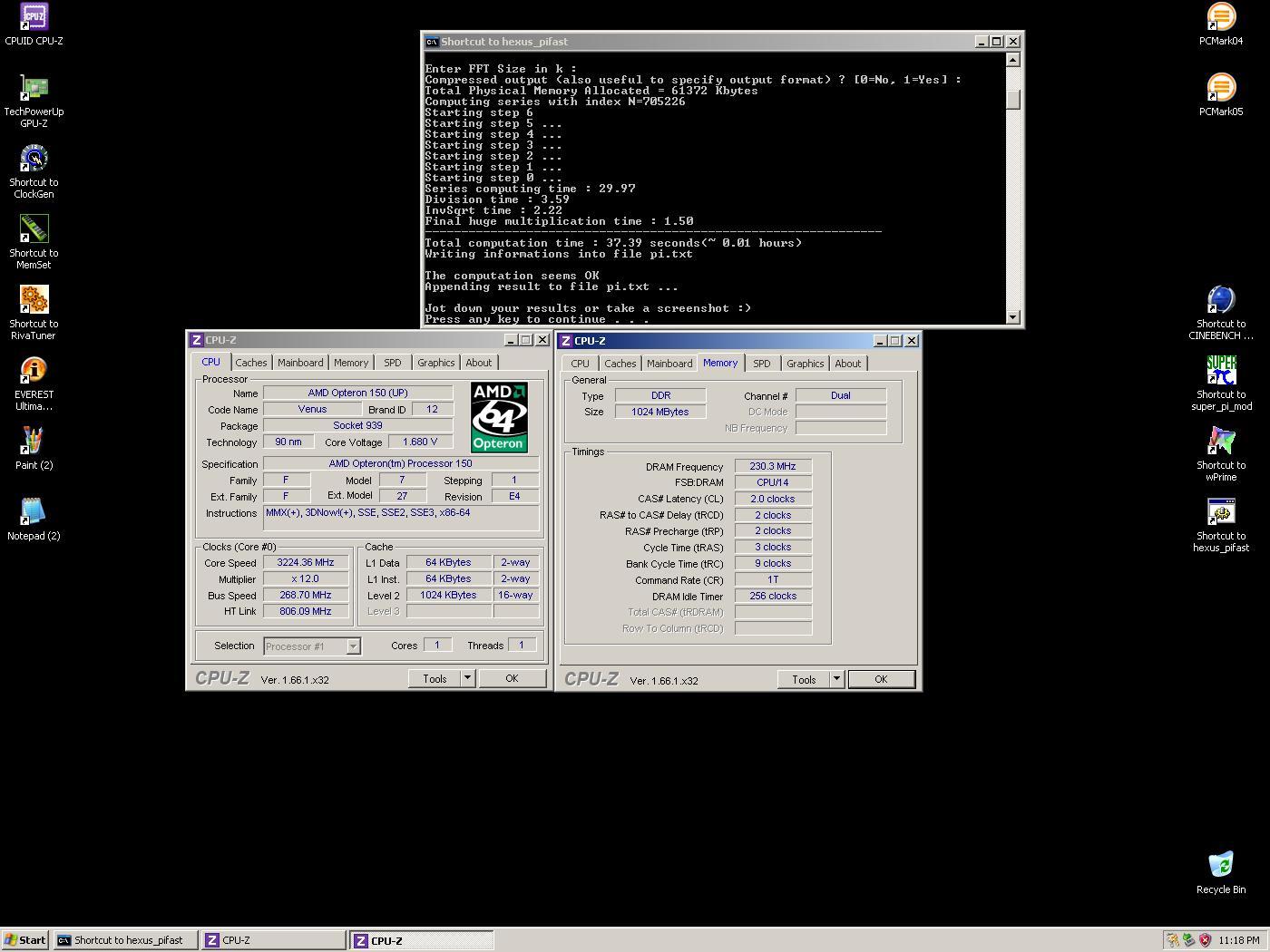The width and height of the screenshot is (1270, 952).
Task: Open Memory tab in left CPU-Z window
Action: 351,363
